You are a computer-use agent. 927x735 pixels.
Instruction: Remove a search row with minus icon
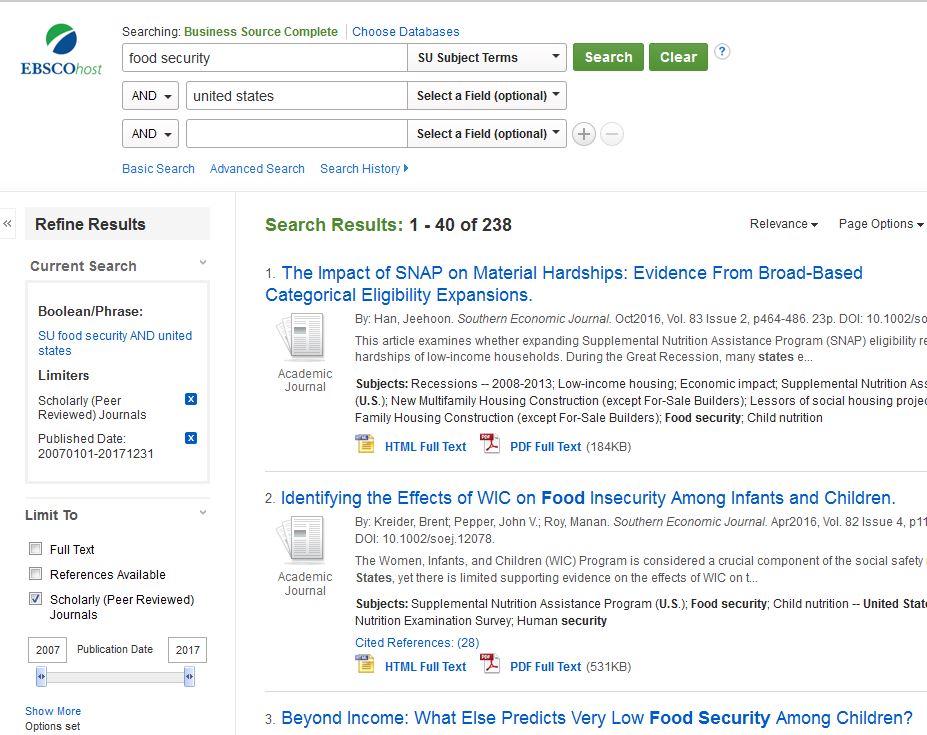click(612, 134)
